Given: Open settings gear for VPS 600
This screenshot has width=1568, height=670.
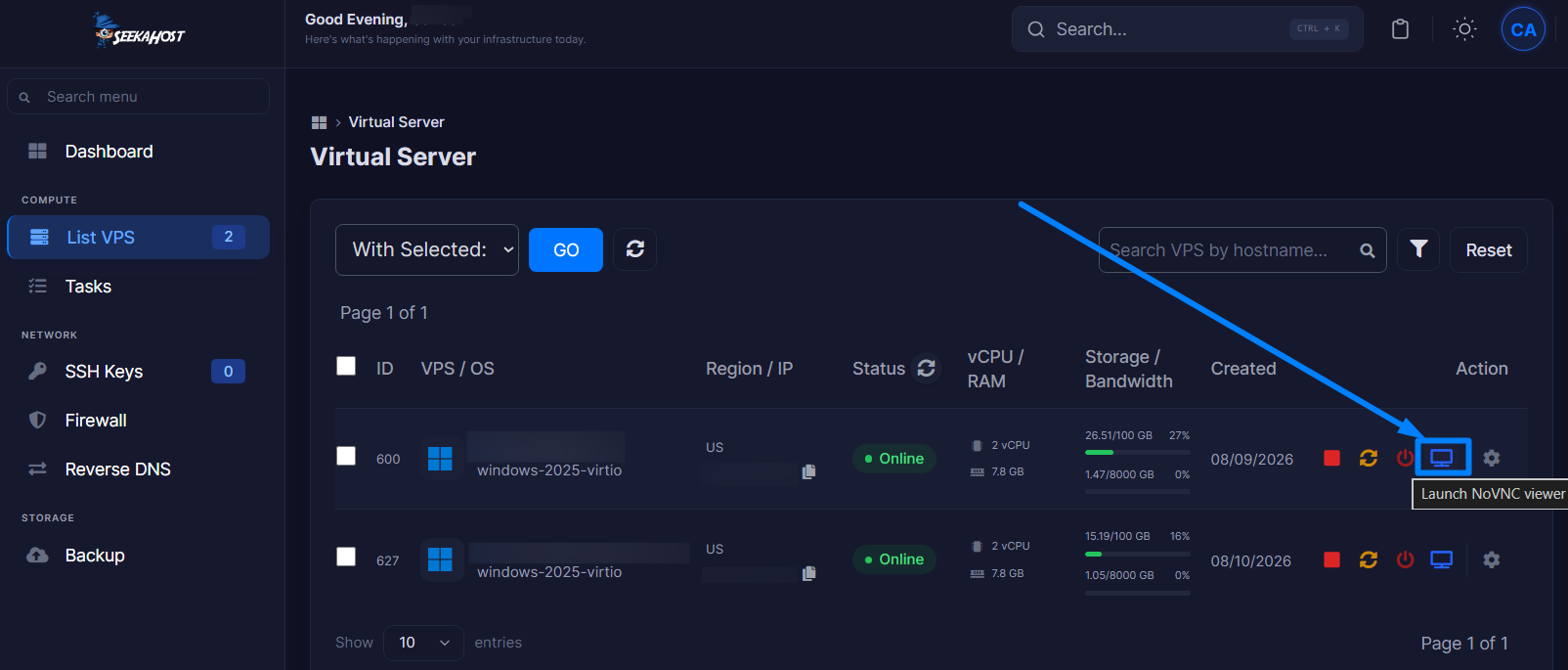Looking at the screenshot, I should [x=1492, y=458].
